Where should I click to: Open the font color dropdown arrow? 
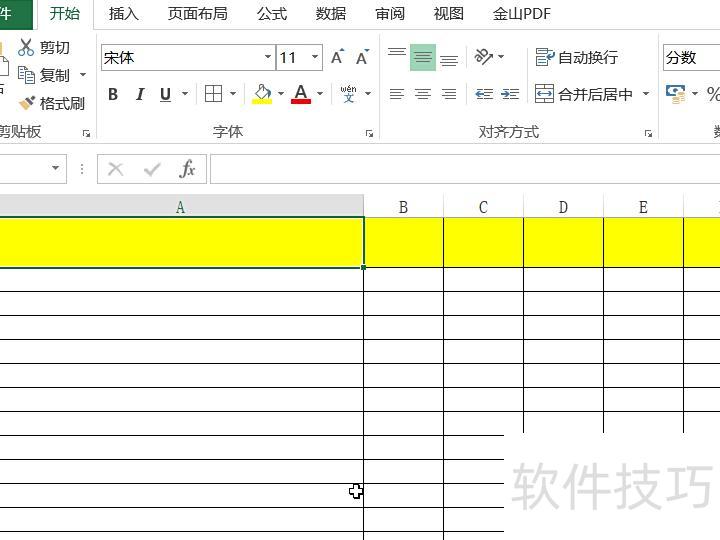(x=320, y=94)
